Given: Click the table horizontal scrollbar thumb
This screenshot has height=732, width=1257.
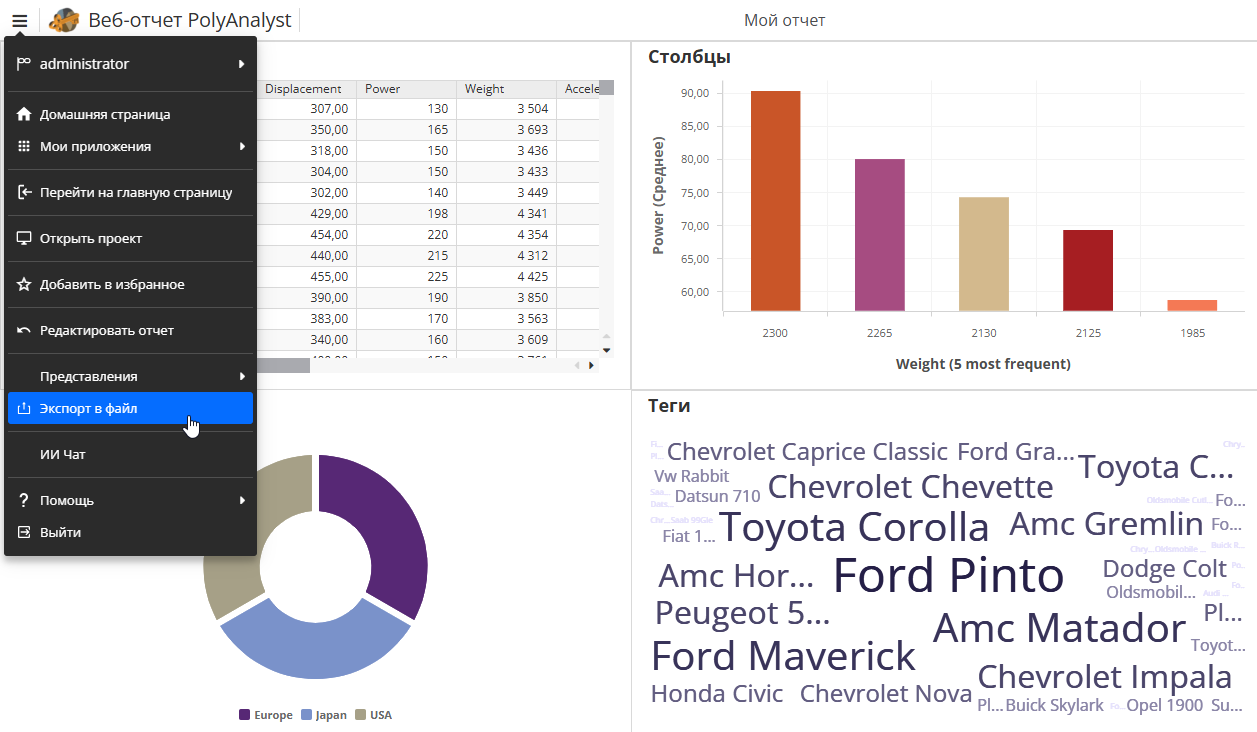Looking at the screenshot, I should coord(284,366).
